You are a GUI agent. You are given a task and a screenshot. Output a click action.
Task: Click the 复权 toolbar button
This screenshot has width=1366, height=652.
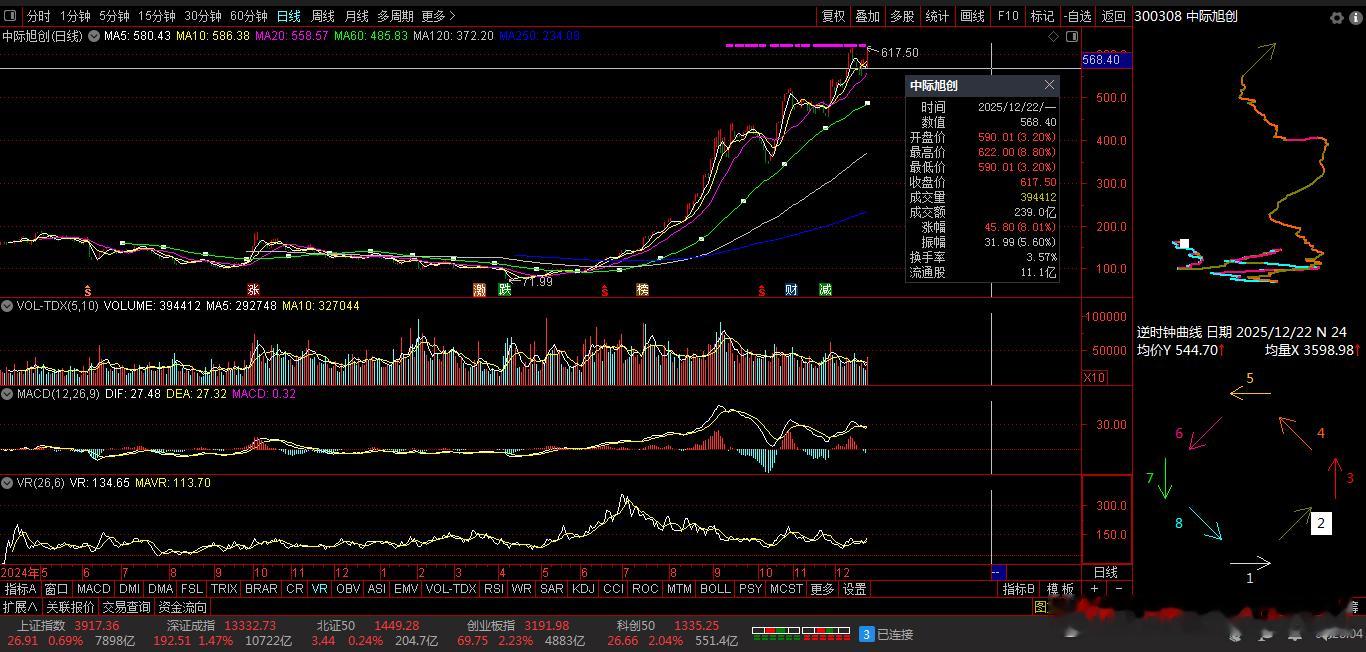[833, 16]
